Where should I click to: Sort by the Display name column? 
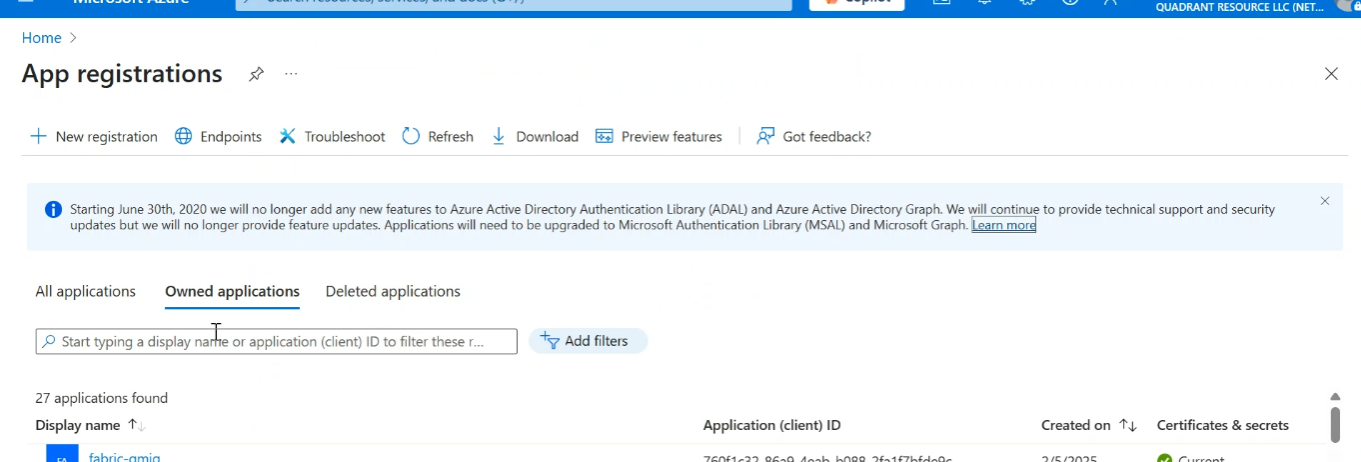pos(90,425)
